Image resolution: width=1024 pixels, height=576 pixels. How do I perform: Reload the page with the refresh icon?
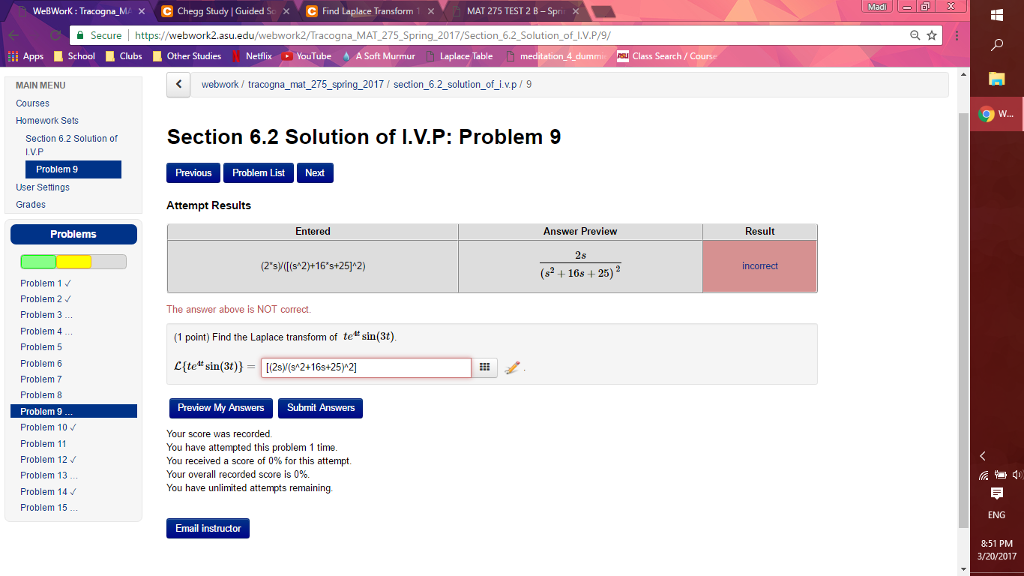coord(56,35)
